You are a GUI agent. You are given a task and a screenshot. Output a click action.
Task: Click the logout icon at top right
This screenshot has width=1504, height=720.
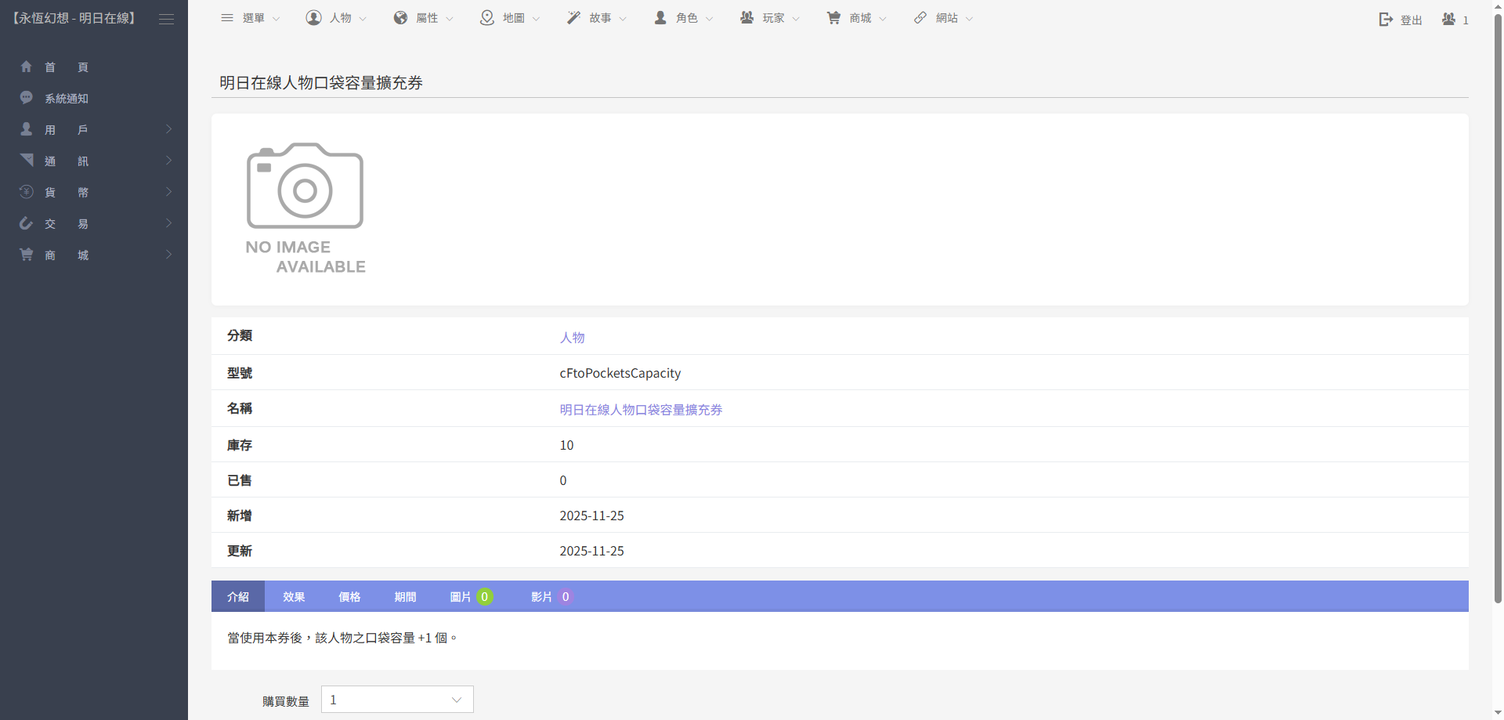[1386, 19]
